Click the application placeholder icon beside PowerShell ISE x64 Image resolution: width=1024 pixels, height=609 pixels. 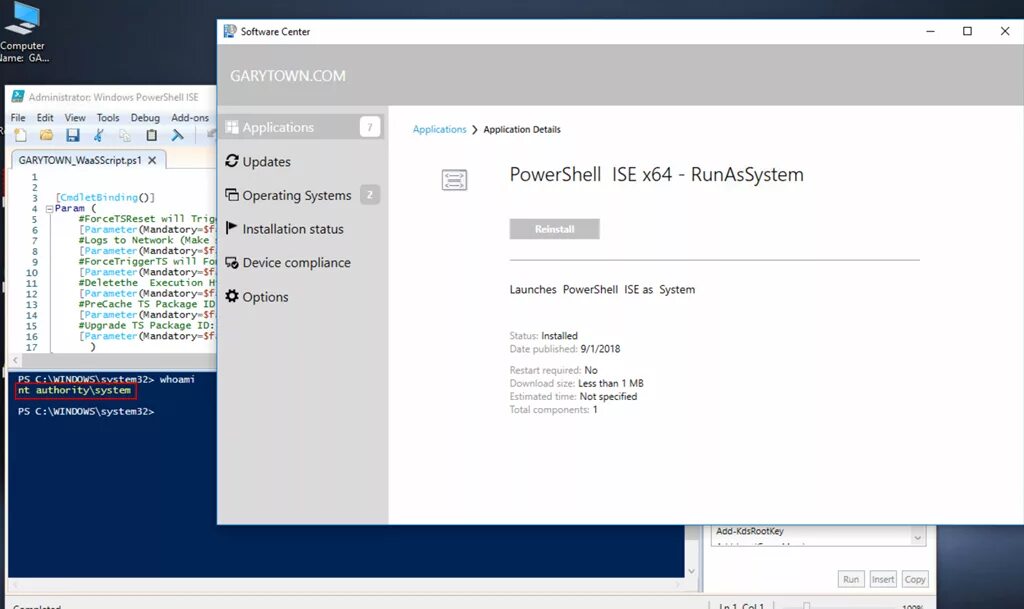[x=455, y=180]
